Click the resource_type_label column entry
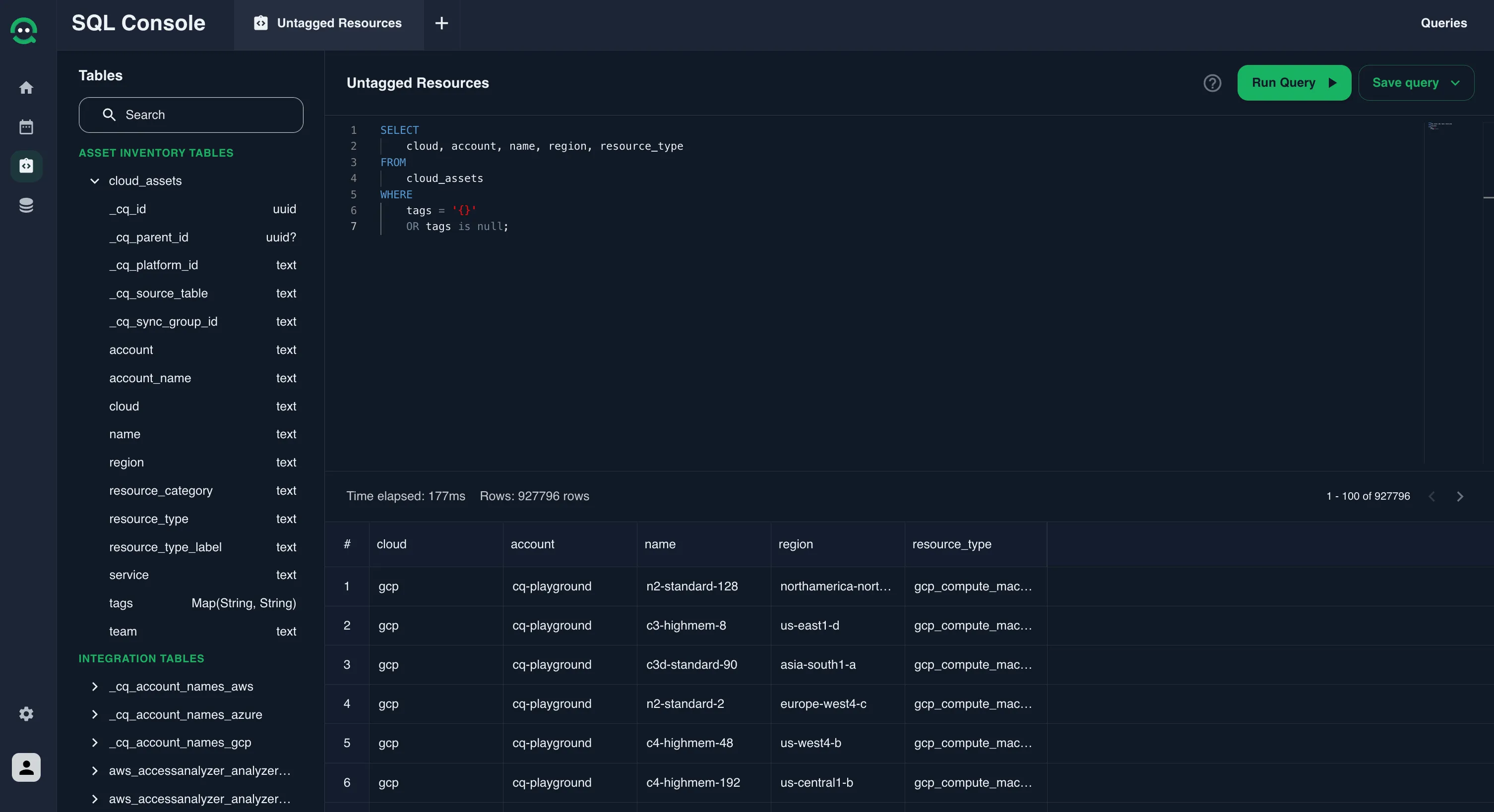Image resolution: width=1494 pixels, height=812 pixels. (202, 547)
